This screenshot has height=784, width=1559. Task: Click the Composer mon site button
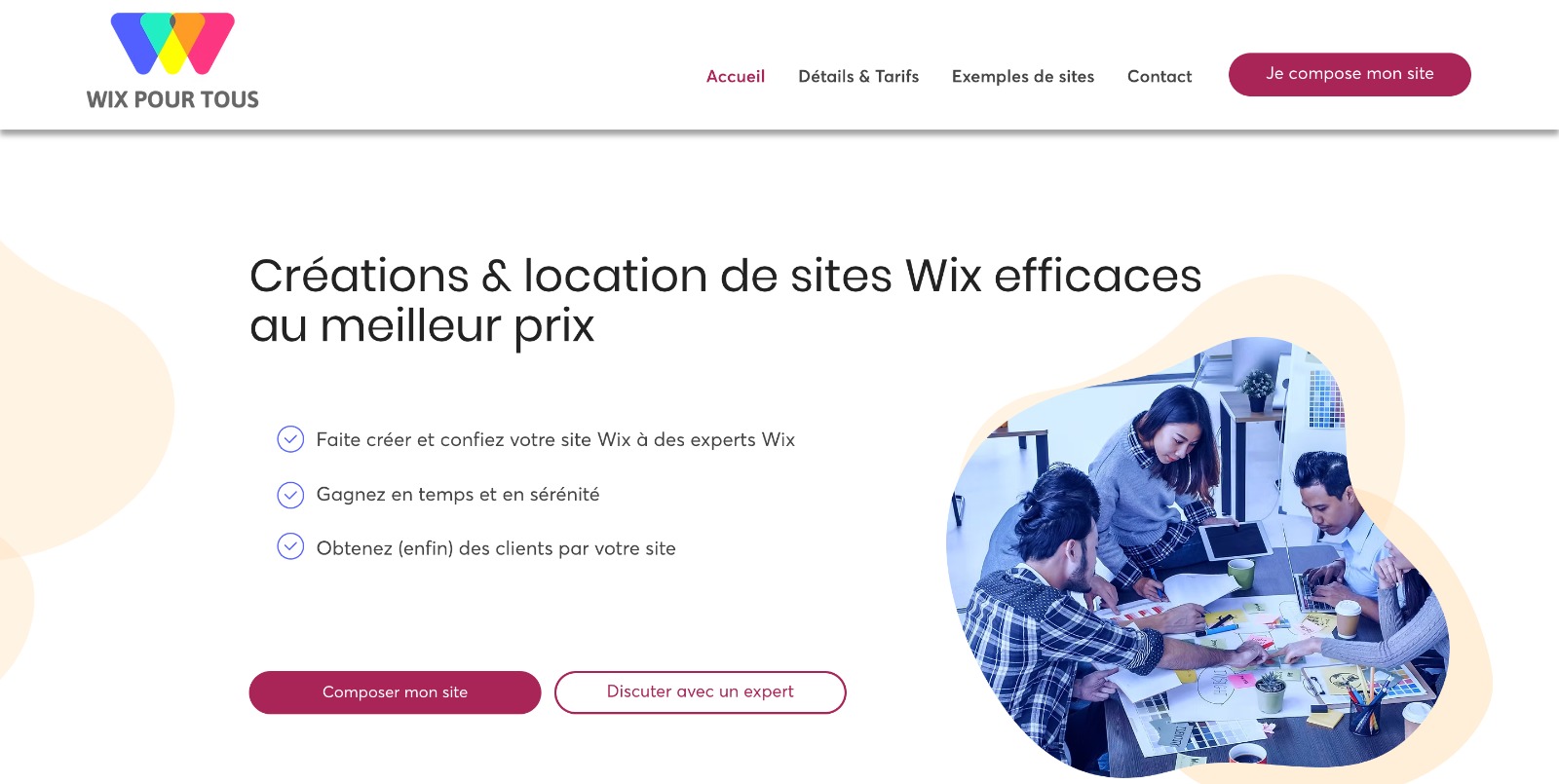point(395,692)
